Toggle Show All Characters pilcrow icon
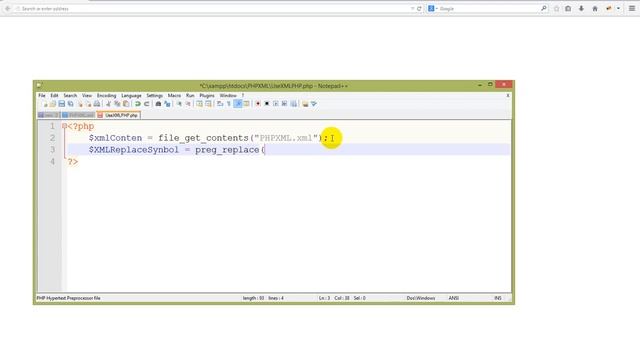Screen dimensions: 640x360 coord(229,104)
